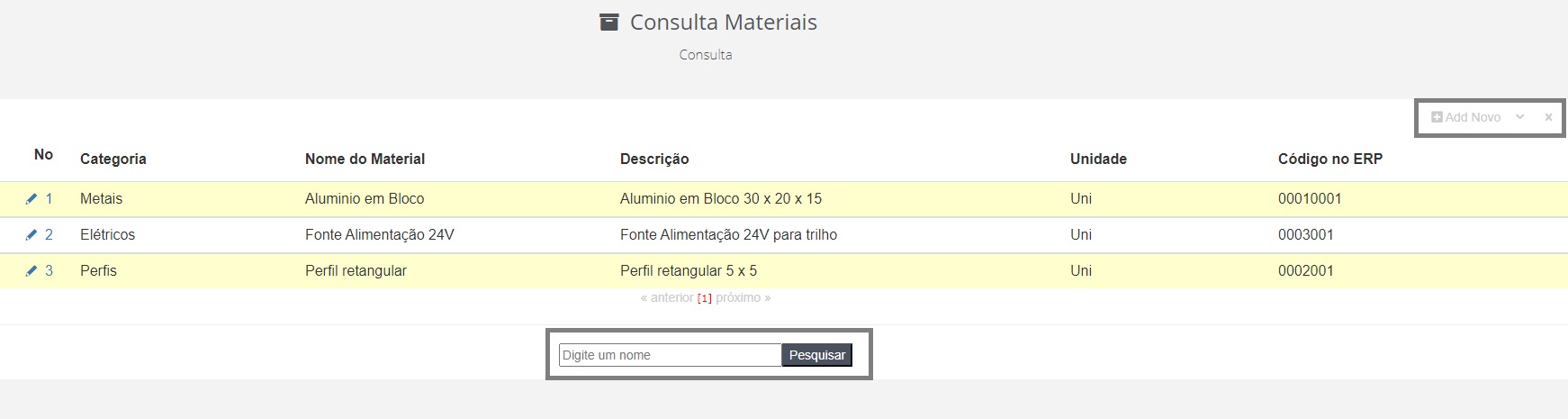This screenshot has width=1568, height=419.
Task: Click the Código no ERP column header
Action: point(1330,159)
